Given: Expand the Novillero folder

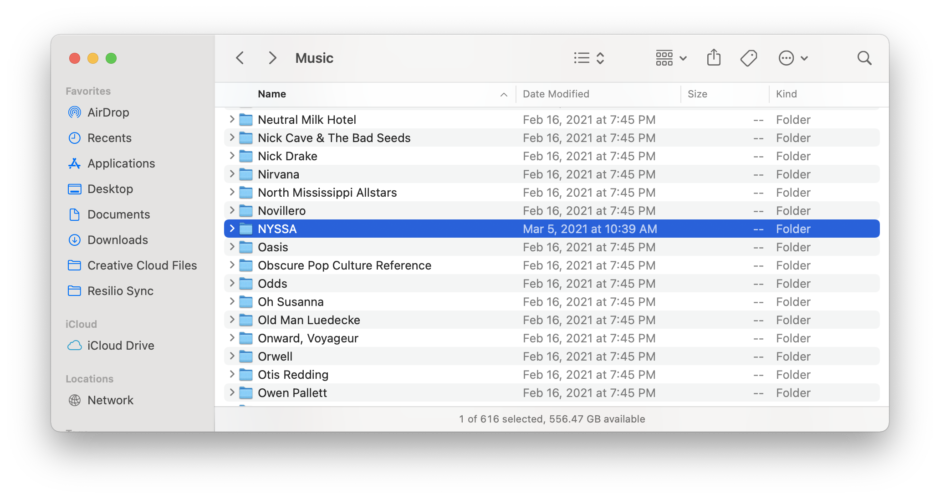Looking at the screenshot, I should coord(231,211).
